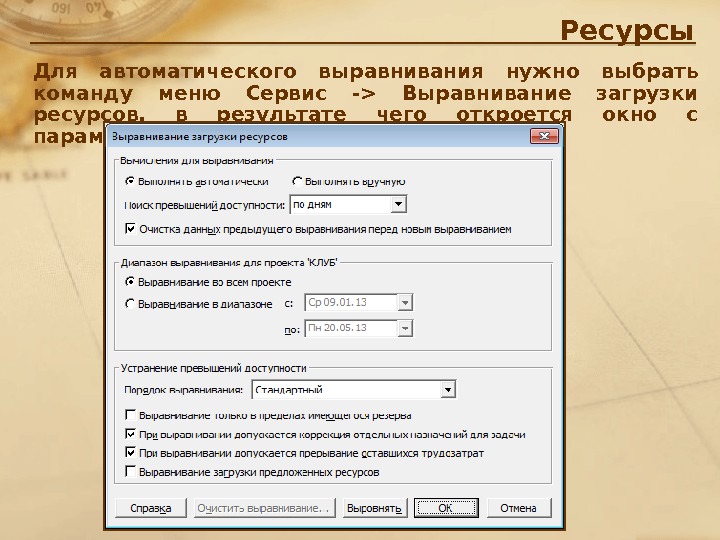Click the 'Порядок выравнивания:' label
Viewport: 720px width, 540px height.
[x=183, y=390]
